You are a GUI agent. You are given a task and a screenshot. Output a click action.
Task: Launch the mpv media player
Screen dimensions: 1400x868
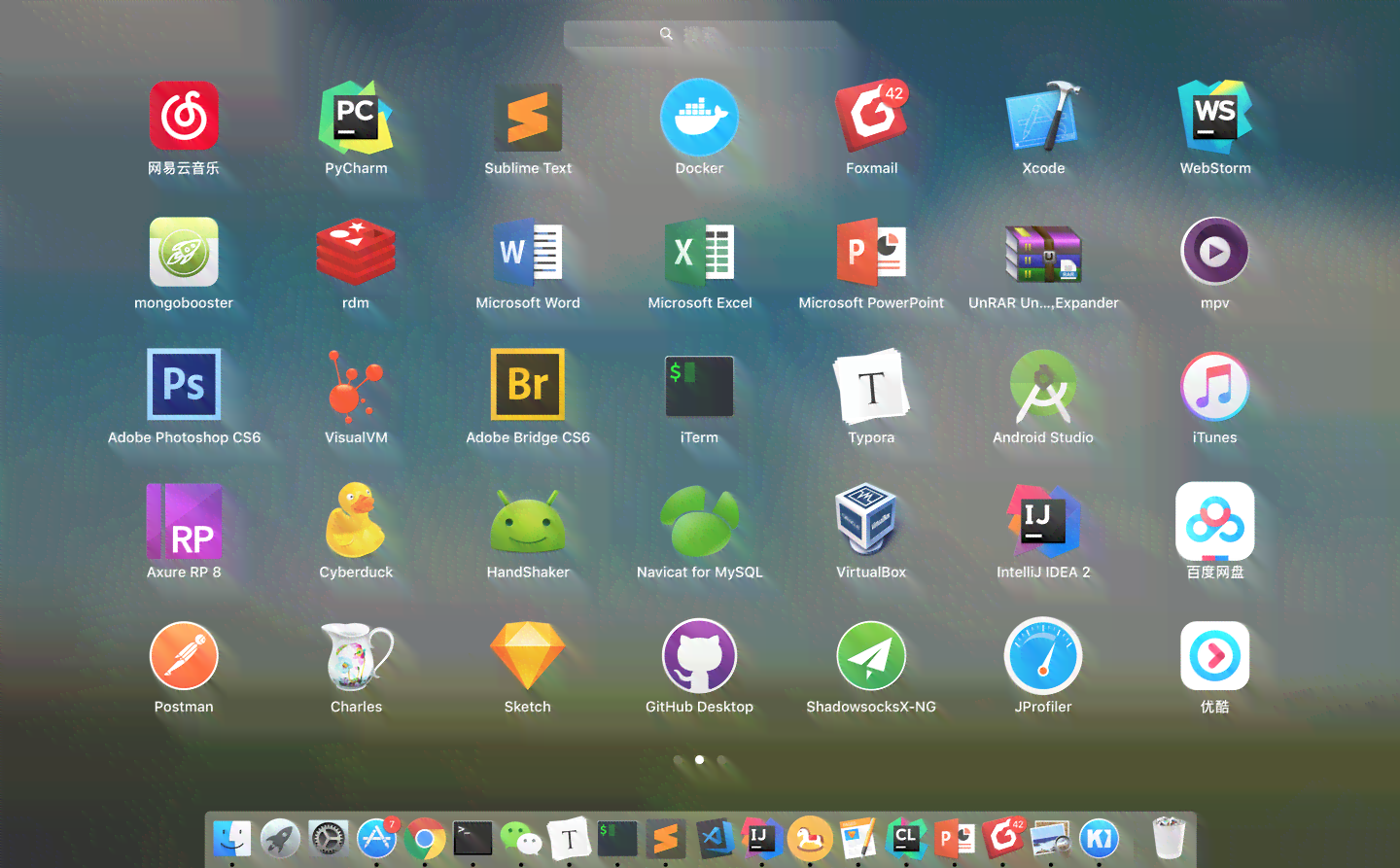pos(1215,252)
